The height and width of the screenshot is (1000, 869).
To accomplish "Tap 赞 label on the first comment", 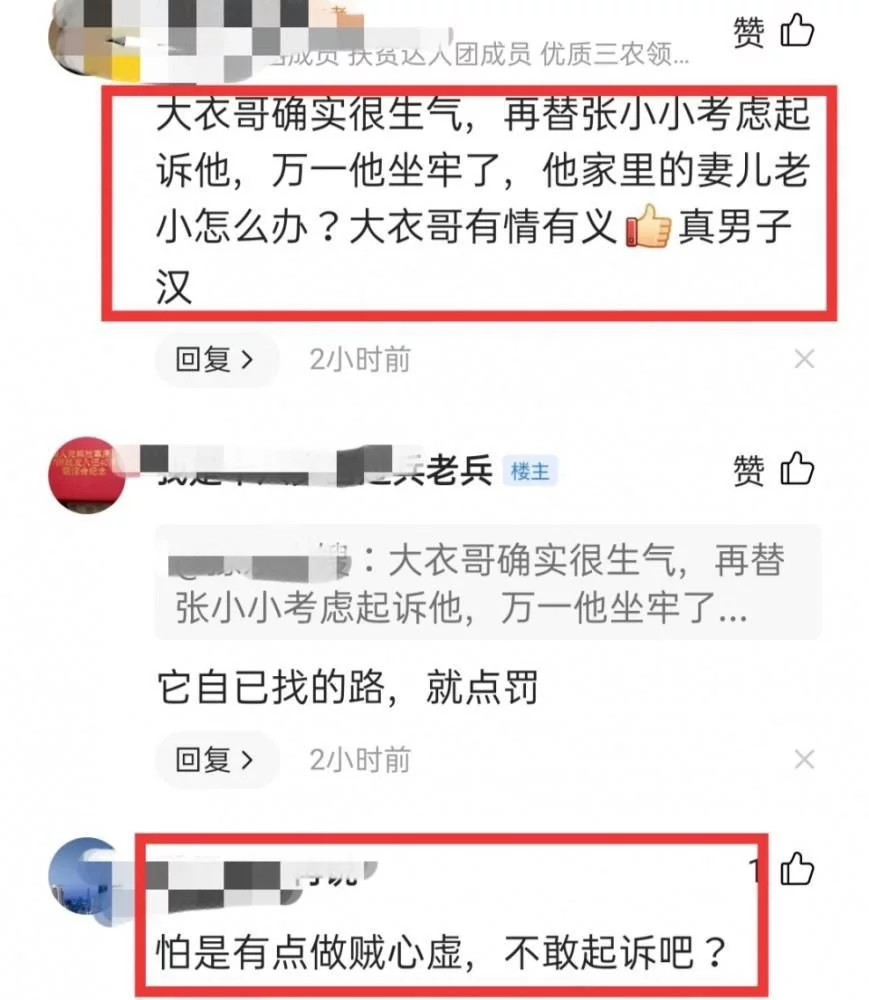I will 749,32.
